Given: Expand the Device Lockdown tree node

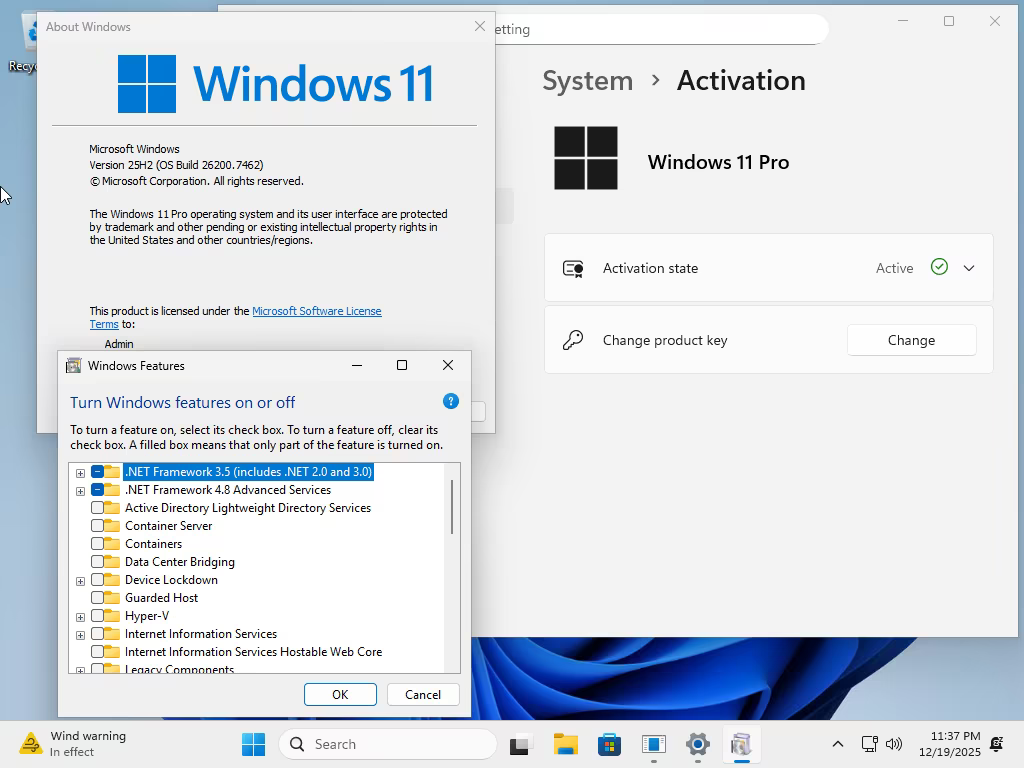Looking at the screenshot, I should [x=80, y=581].
